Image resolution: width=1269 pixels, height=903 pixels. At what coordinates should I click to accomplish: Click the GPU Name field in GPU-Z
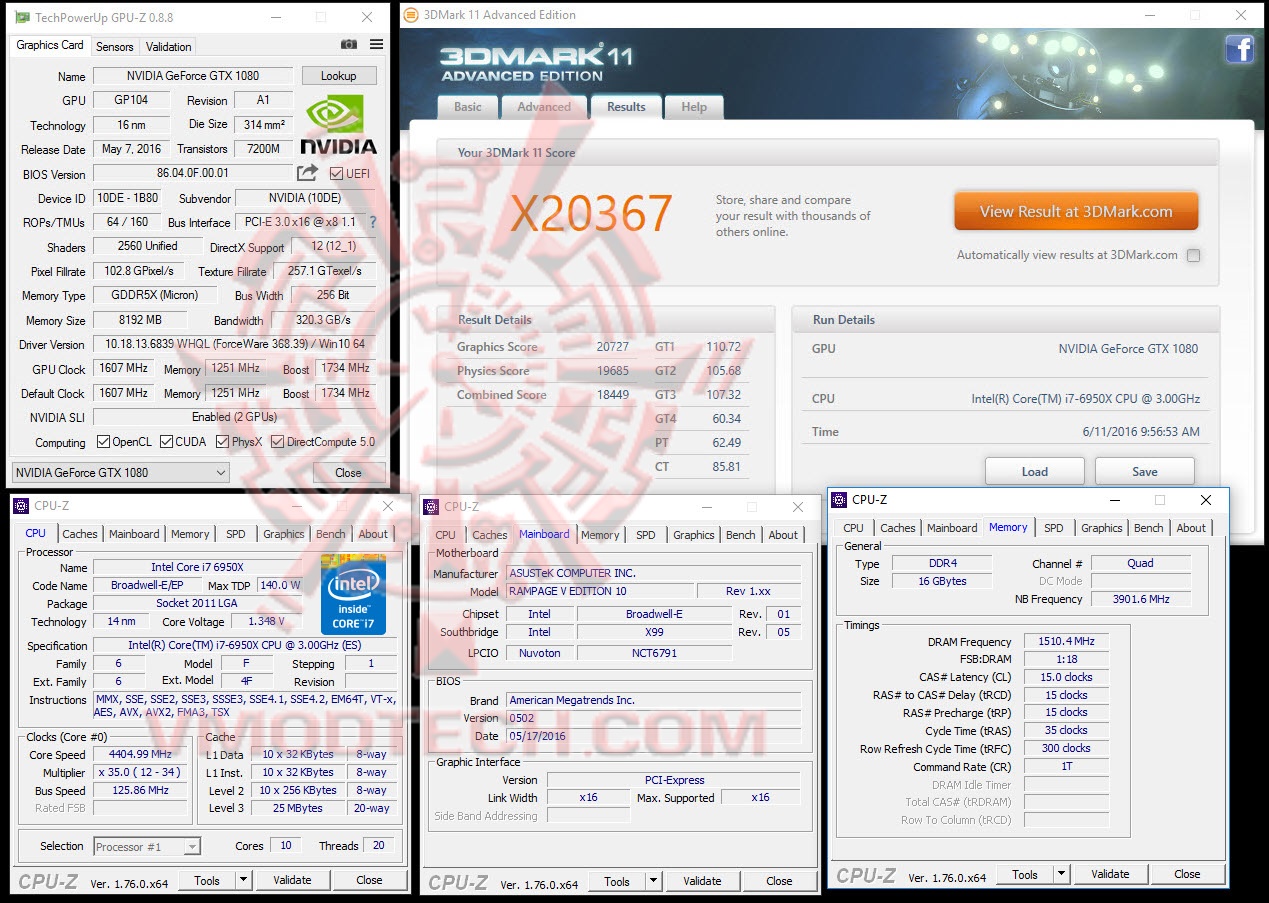tap(193, 76)
